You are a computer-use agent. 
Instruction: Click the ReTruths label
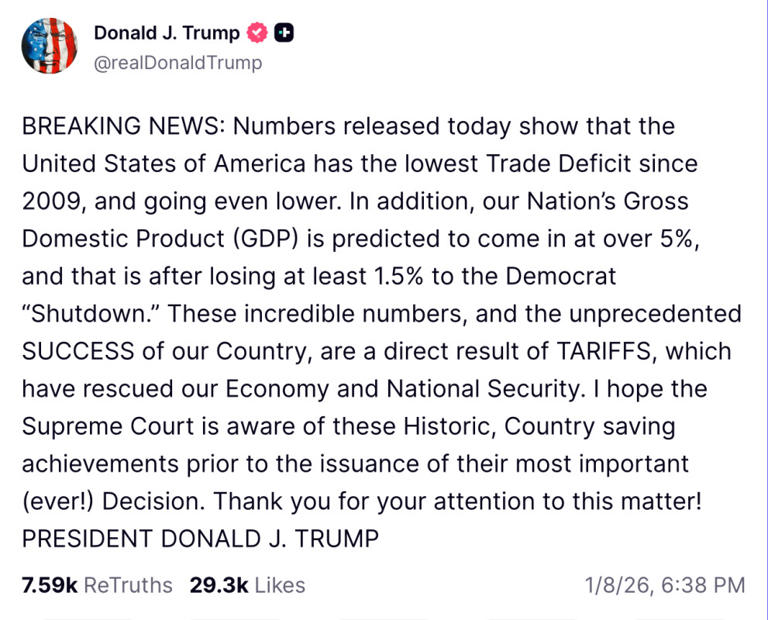pos(128,585)
